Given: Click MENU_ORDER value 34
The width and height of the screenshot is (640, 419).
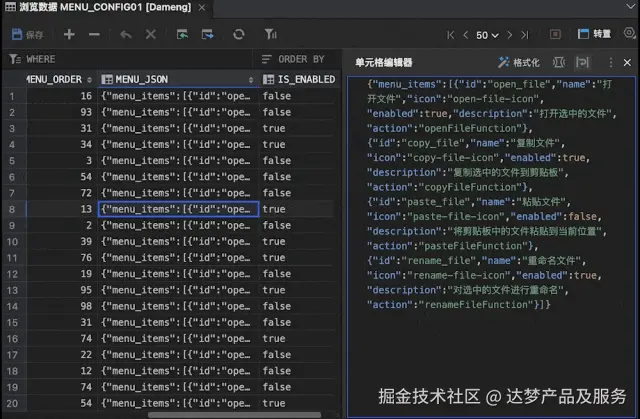Looking at the screenshot, I should (x=86, y=144).
